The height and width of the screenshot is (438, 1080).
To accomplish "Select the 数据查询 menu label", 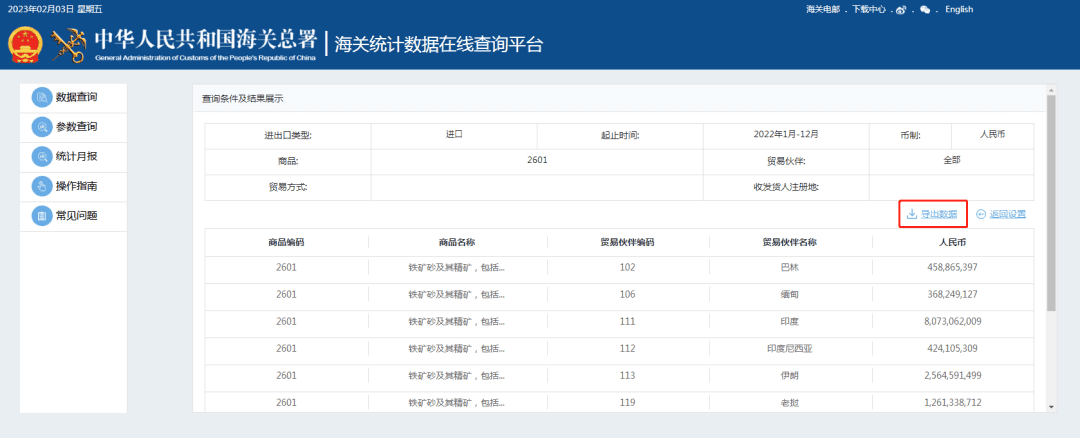I will 77,98.
